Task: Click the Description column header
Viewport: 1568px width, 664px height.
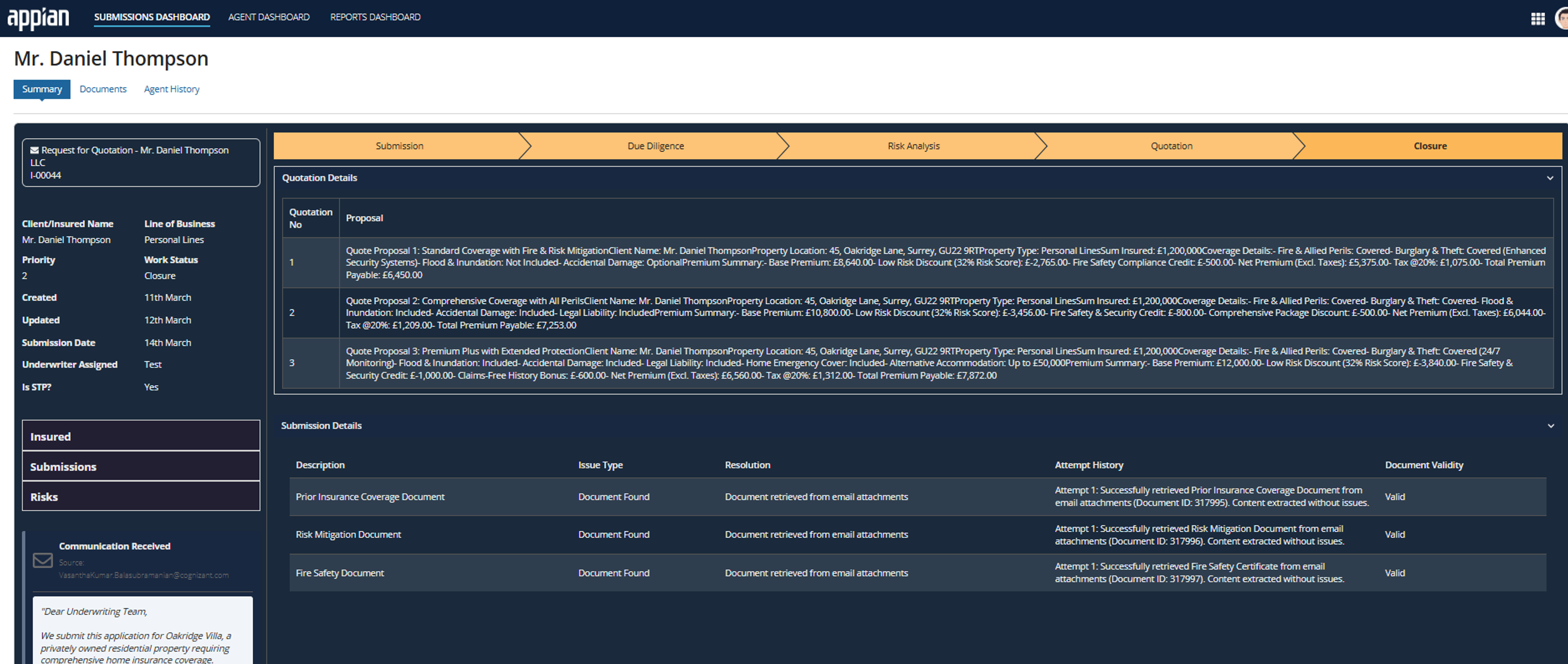Action: 320,465
